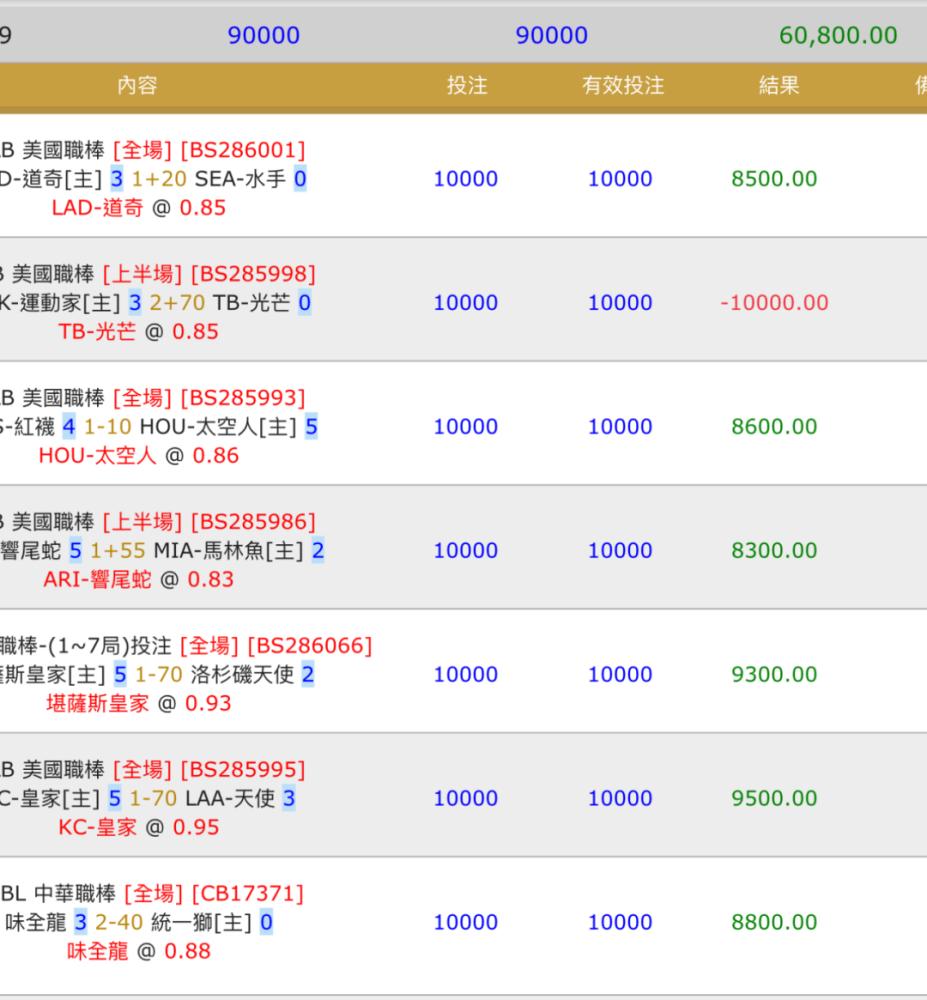
Task: Select the pick 堪薩斯皇家 @ 0.93
Action: pyautogui.click(x=138, y=703)
